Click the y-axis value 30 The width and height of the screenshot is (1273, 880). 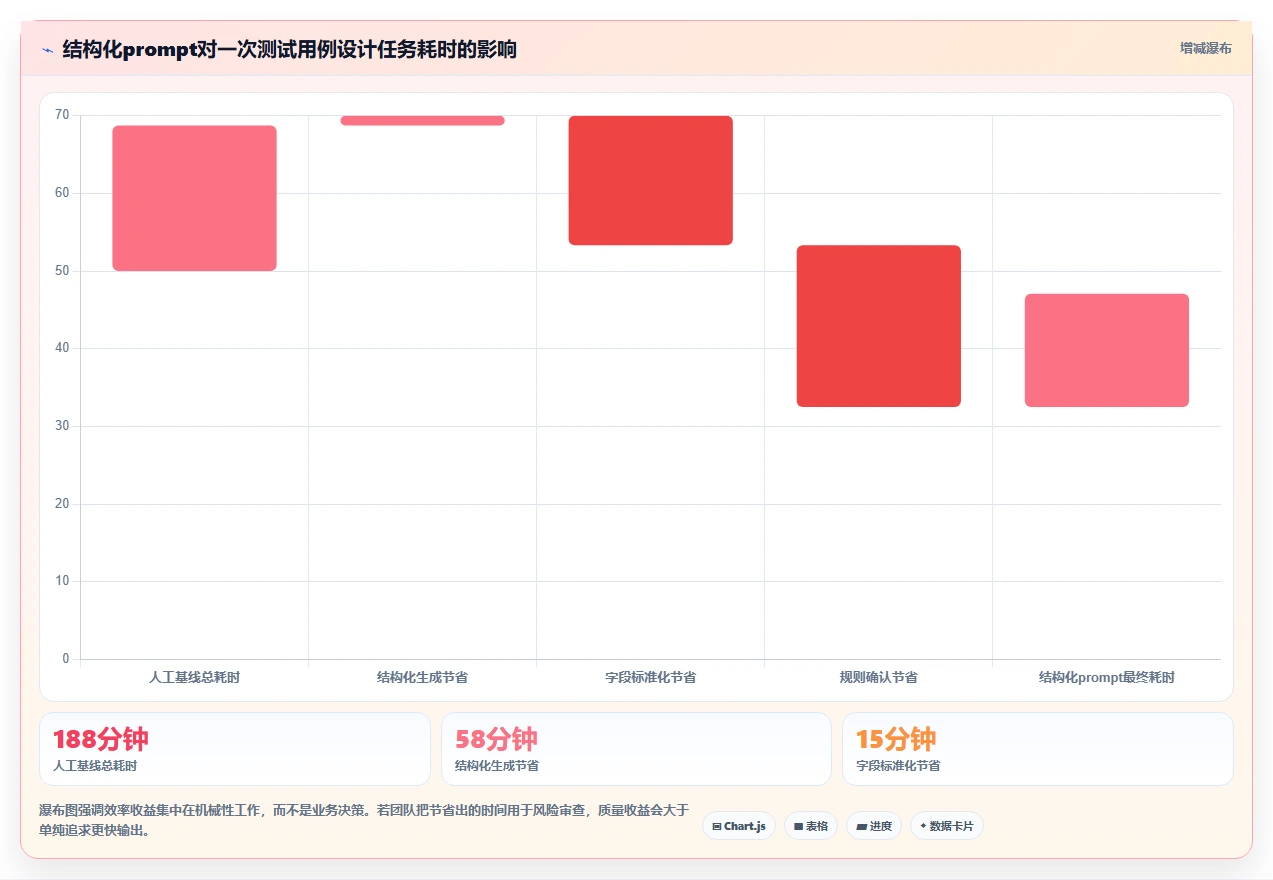coord(62,426)
